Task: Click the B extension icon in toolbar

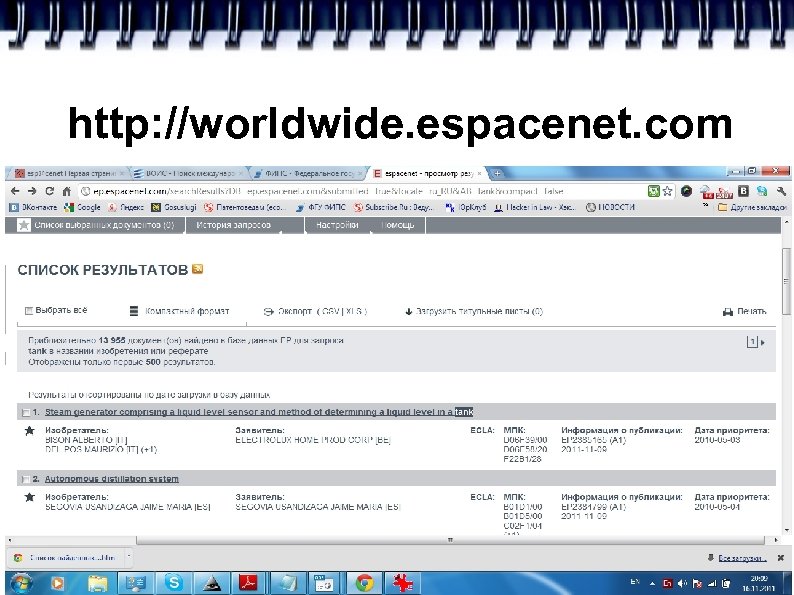Action: pos(743,191)
